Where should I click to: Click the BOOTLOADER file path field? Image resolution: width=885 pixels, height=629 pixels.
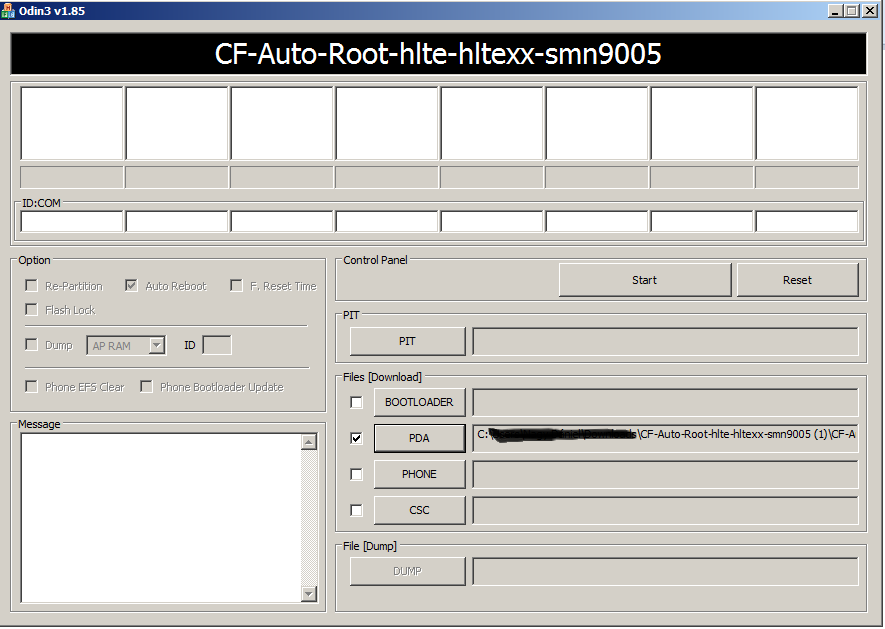click(665, 402)
